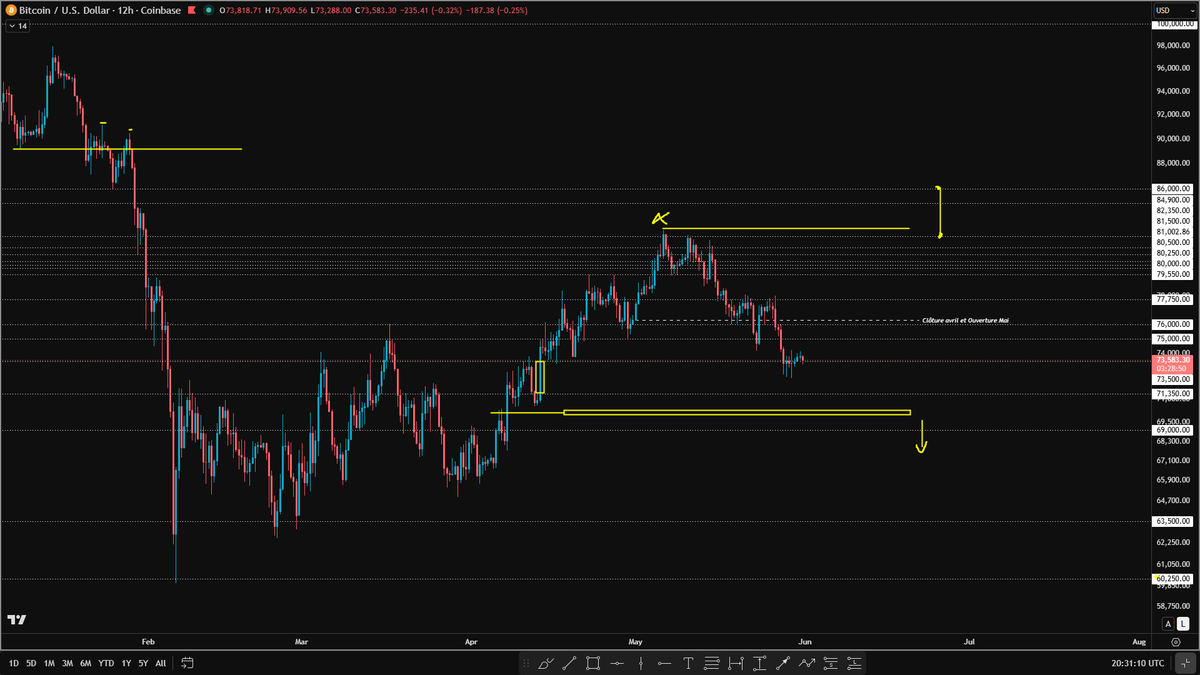Select the Horizontal Ray tool
The image size is (1200, 675).
point(665,663)
